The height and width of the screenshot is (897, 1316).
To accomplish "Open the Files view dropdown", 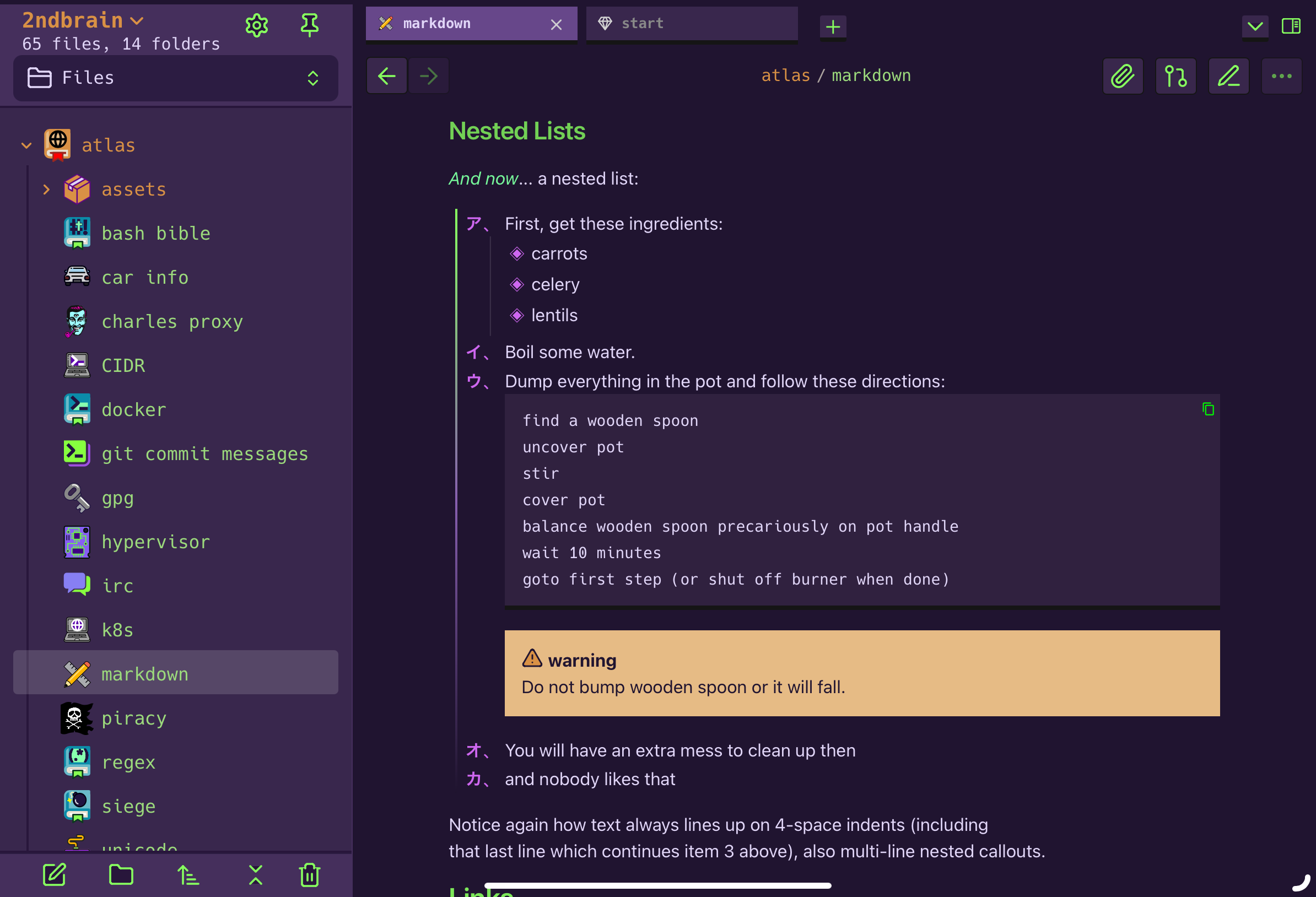I will tap(176, 78).
